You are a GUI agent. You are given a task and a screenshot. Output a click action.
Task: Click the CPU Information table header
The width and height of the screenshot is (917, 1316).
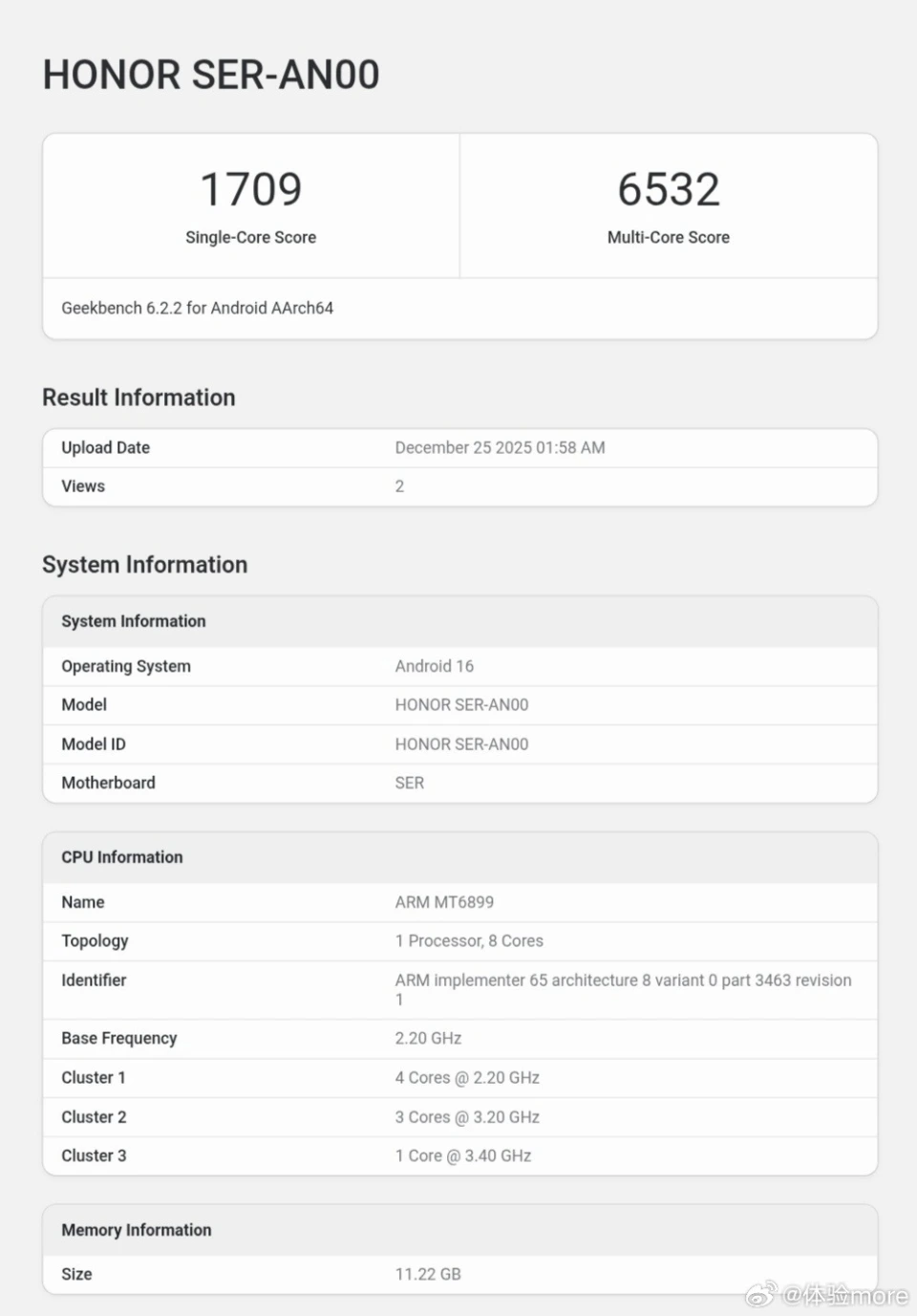point(122,857)
